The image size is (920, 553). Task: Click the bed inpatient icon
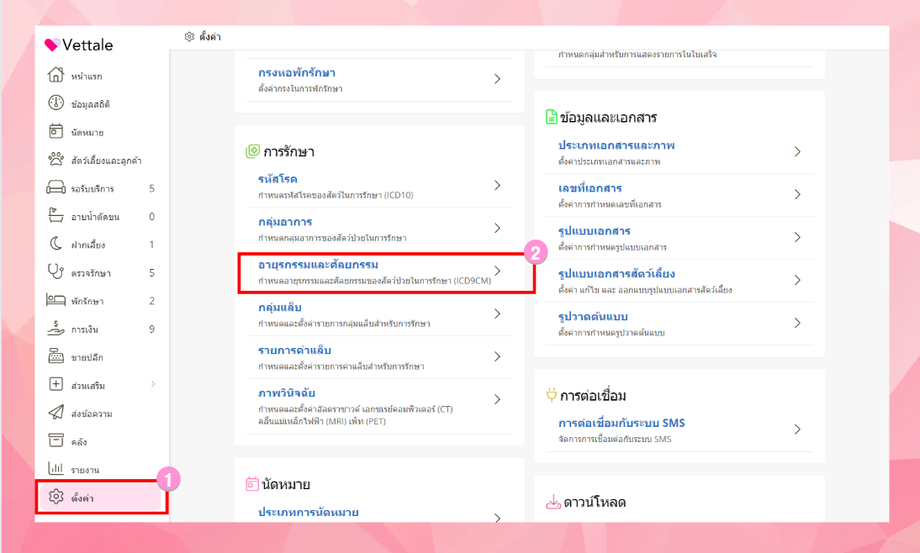click(x=56, y=300)
